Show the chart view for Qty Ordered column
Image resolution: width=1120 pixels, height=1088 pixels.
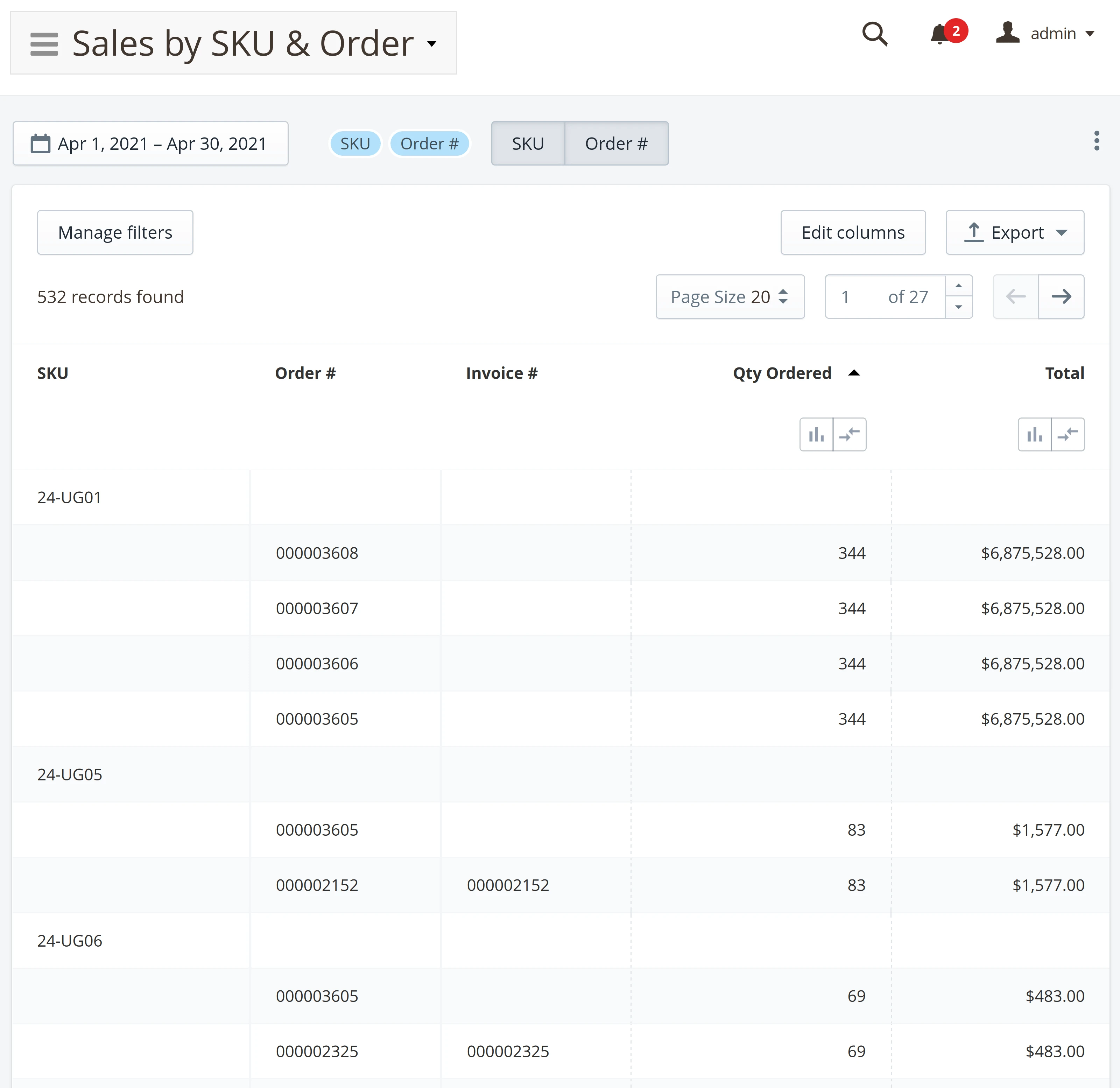click(816, 434)
